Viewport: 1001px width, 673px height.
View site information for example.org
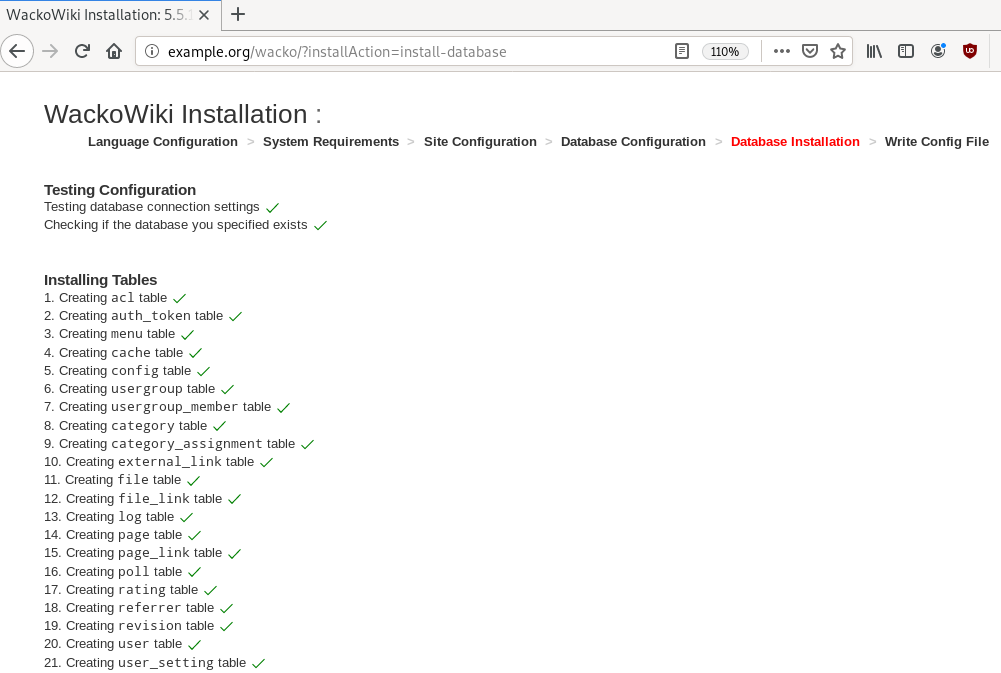(150, 50)
